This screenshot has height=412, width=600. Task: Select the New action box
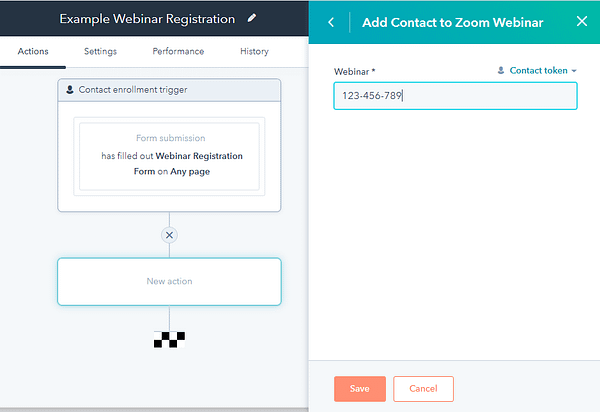tap(170, 282)
